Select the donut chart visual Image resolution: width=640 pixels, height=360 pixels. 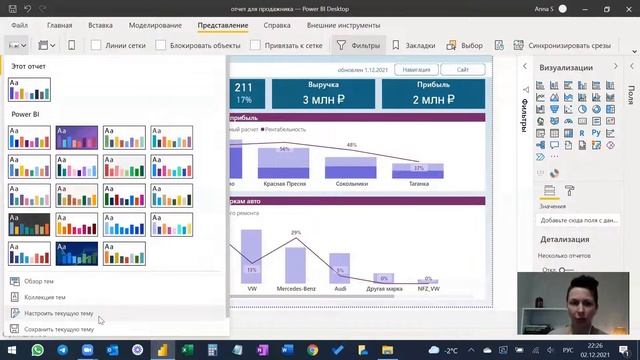click(596, 109)
